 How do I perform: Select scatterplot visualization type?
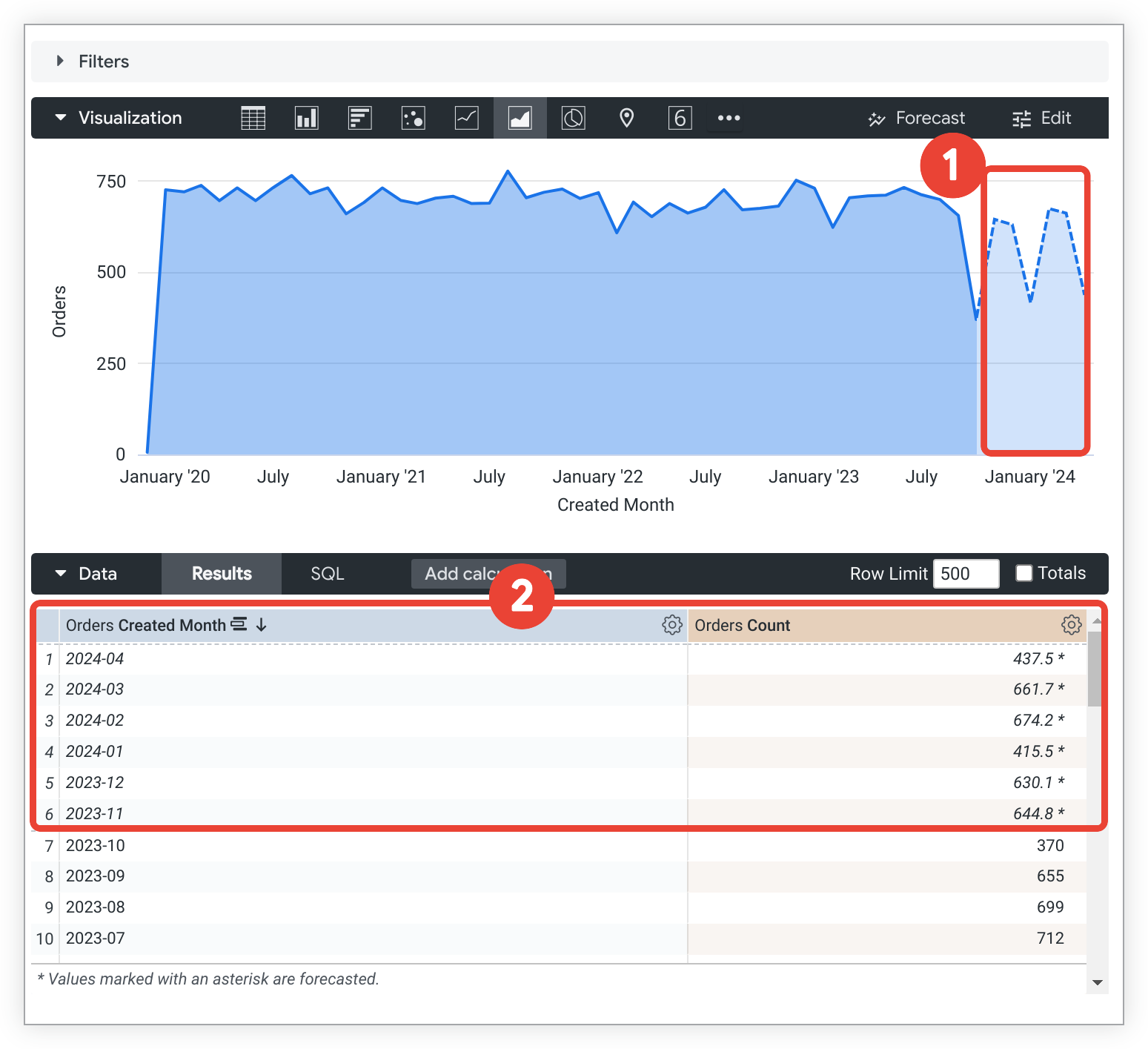[413, 118]
